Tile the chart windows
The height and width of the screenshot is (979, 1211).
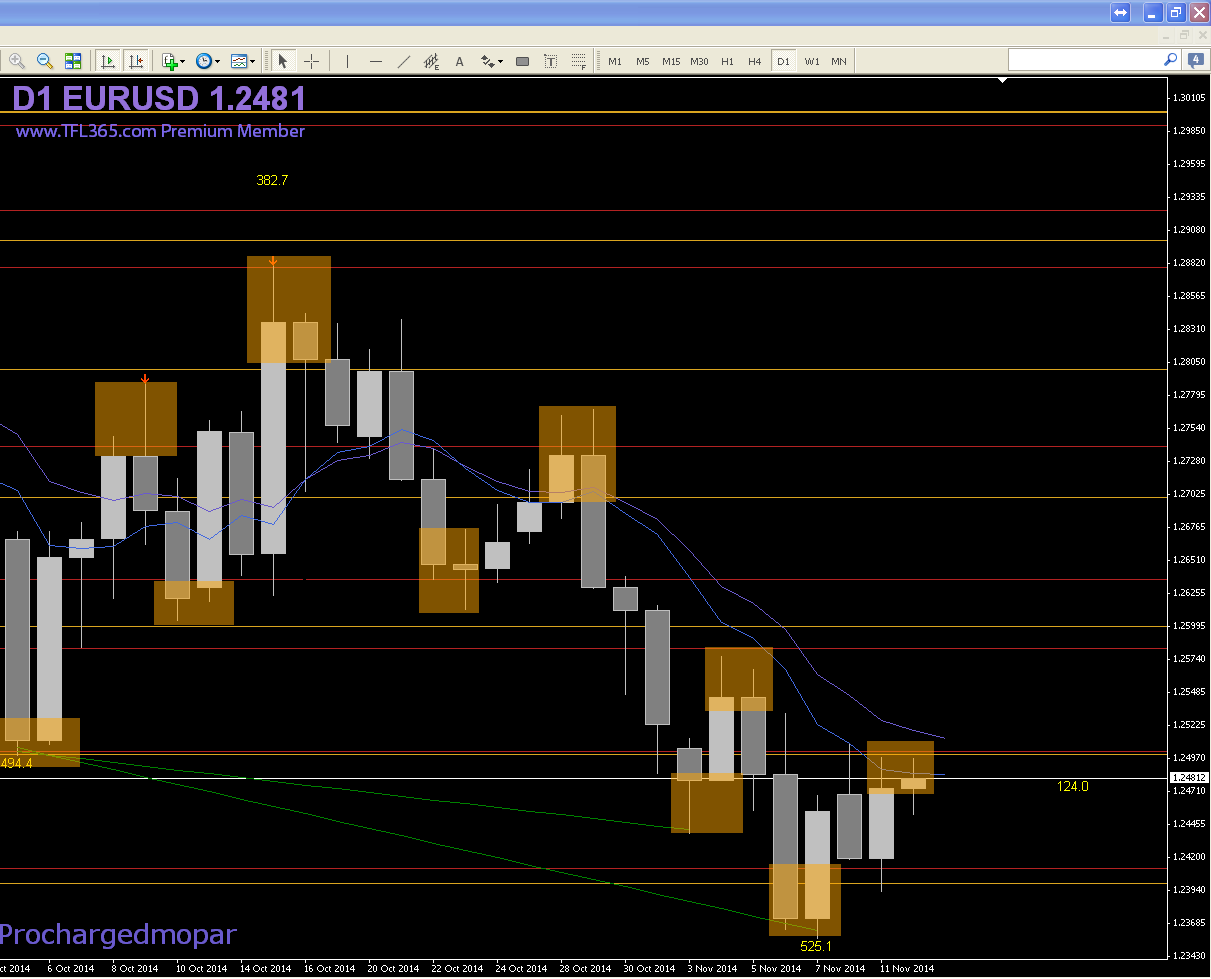click(x=73, y=61)
